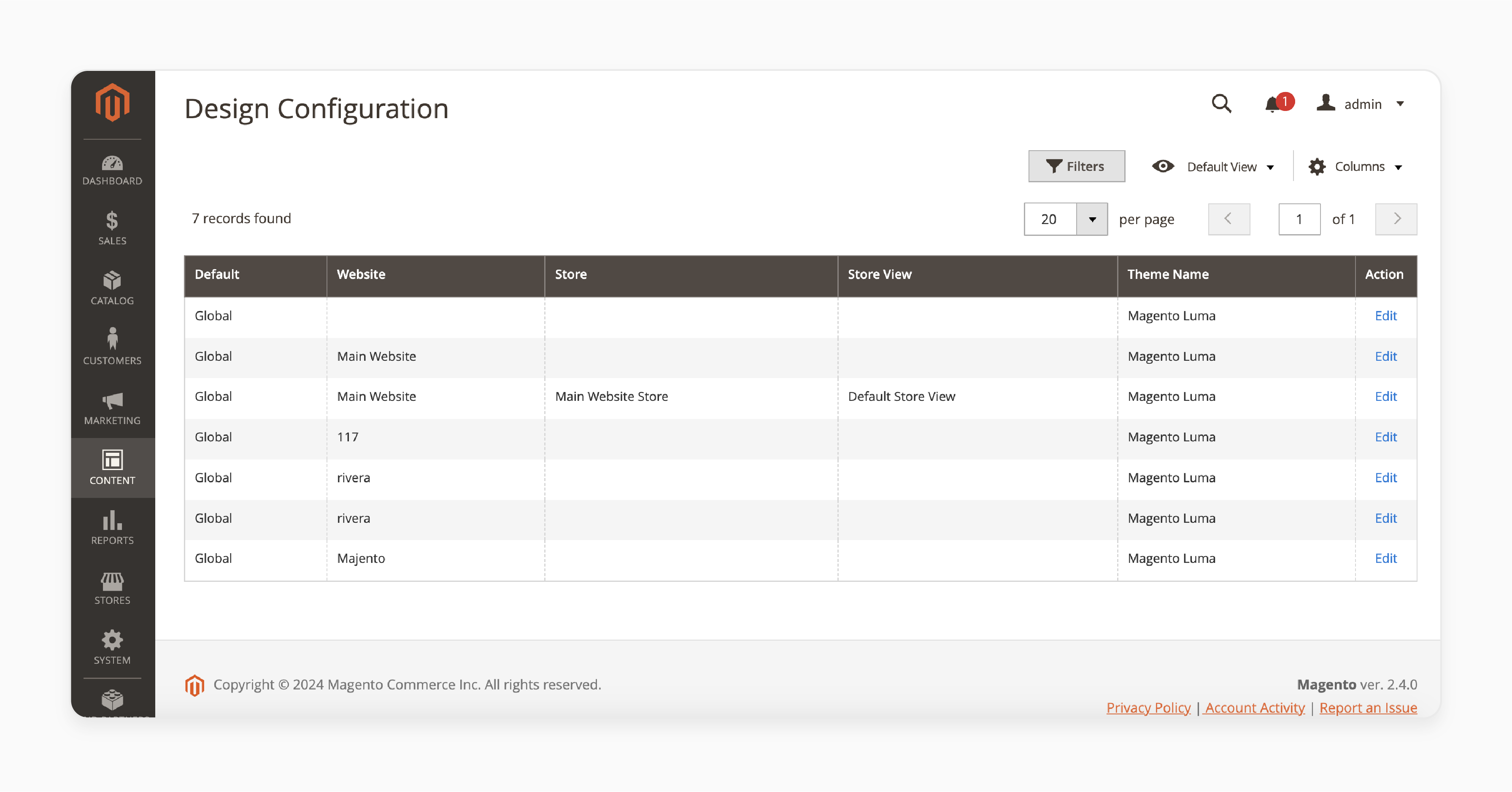Open the System menu
This screenshot has height=792, width=1512.
coord(112,648)
